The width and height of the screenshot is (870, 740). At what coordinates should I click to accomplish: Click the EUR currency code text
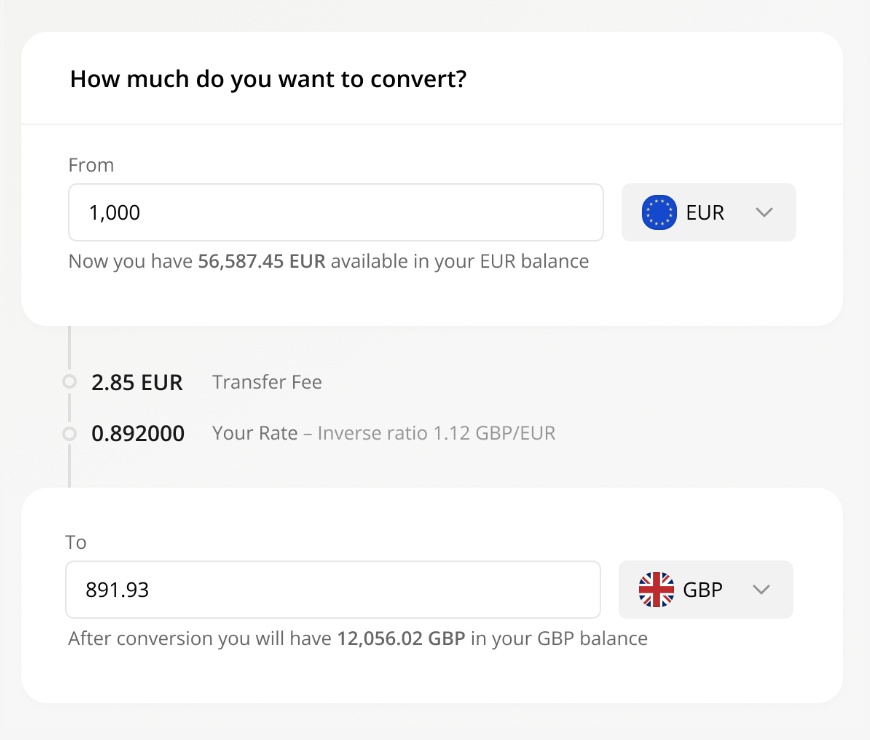pyautogui.click(x=705, y=212)
